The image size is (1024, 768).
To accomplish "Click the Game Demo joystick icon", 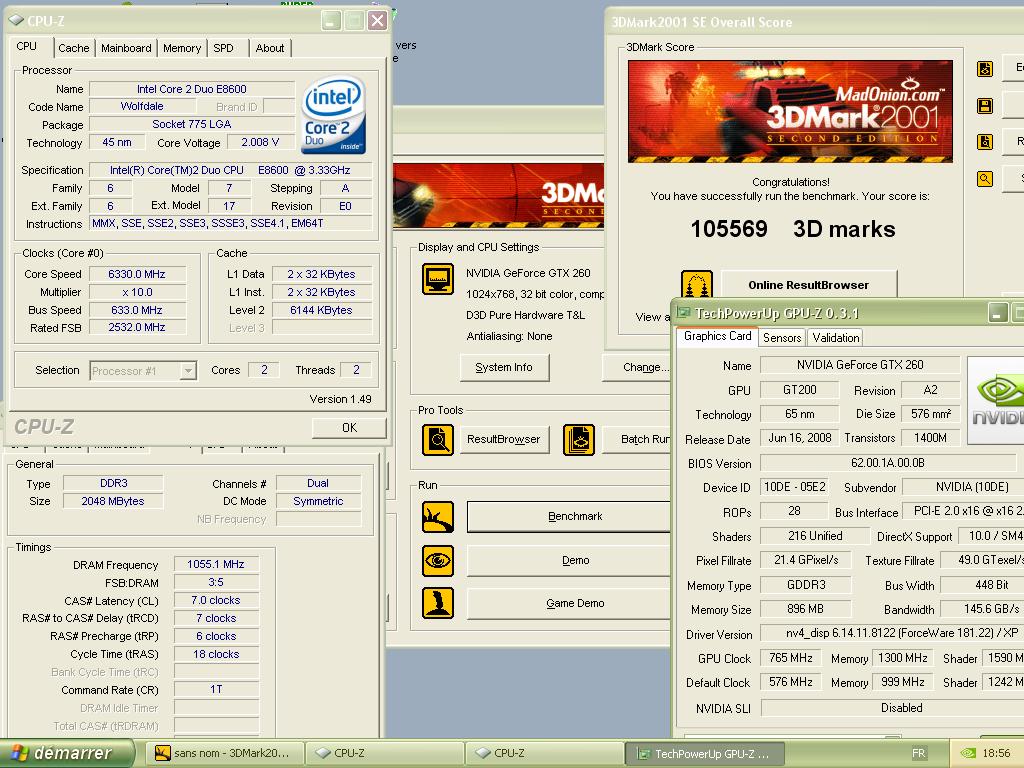I will pyautogui.click(x=438, y=603).
